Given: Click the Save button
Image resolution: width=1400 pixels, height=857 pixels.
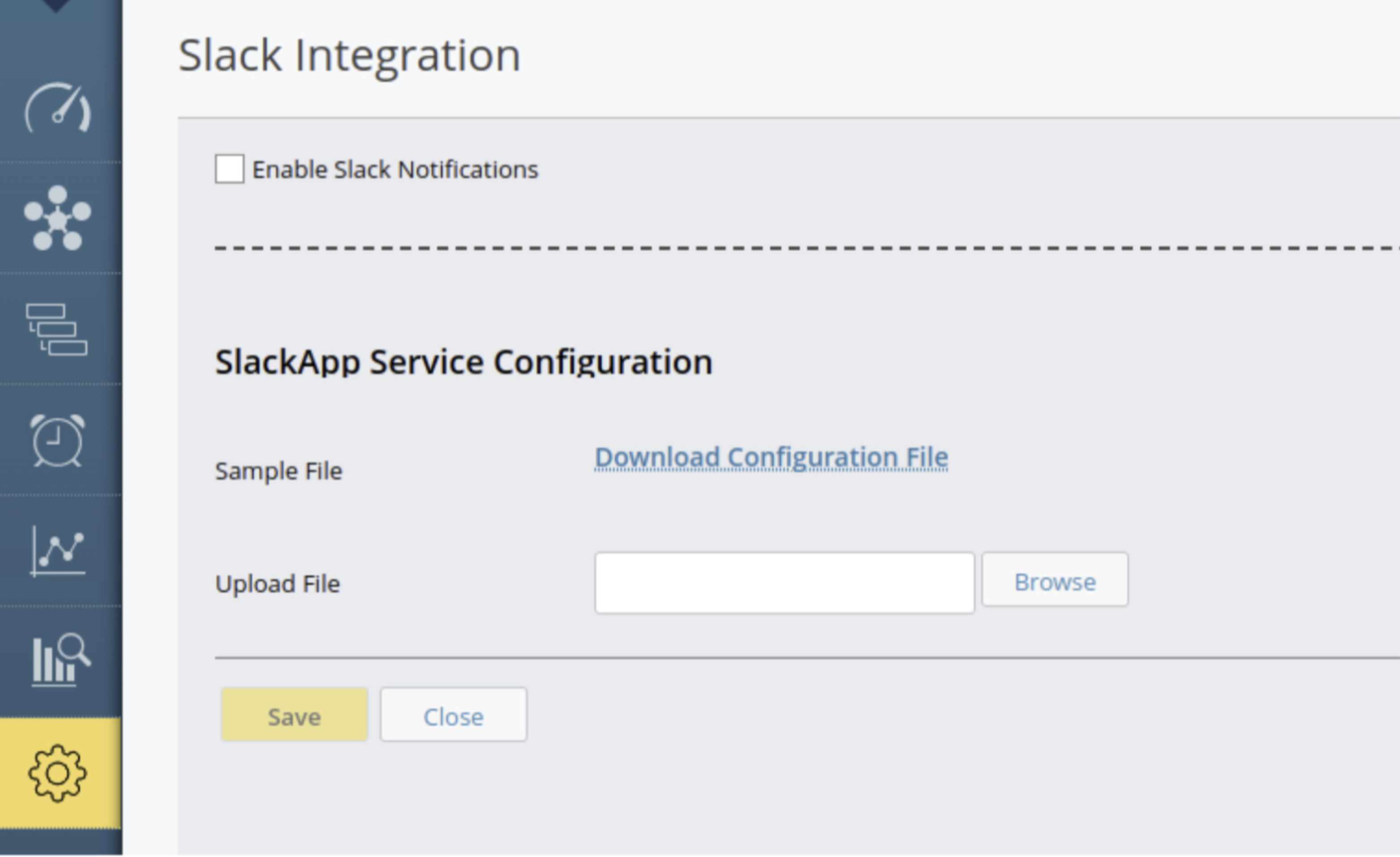Looking at the screenshot, I should (294, 715).
